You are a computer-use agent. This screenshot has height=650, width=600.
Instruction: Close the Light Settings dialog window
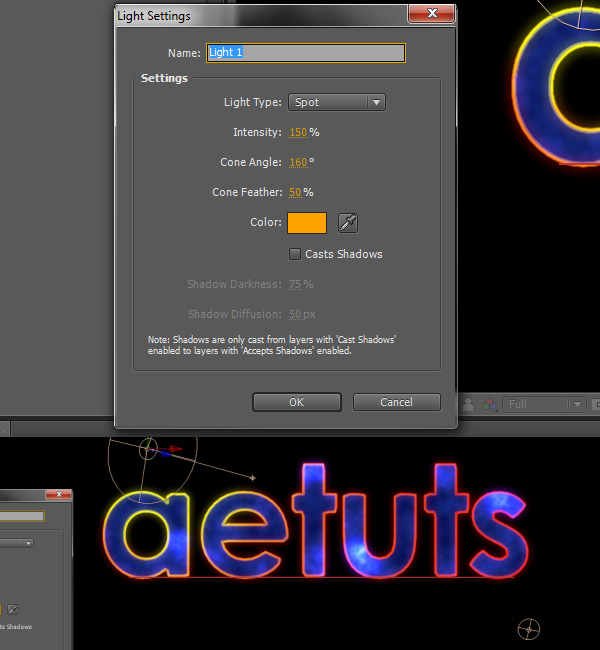tap(432, 14)
